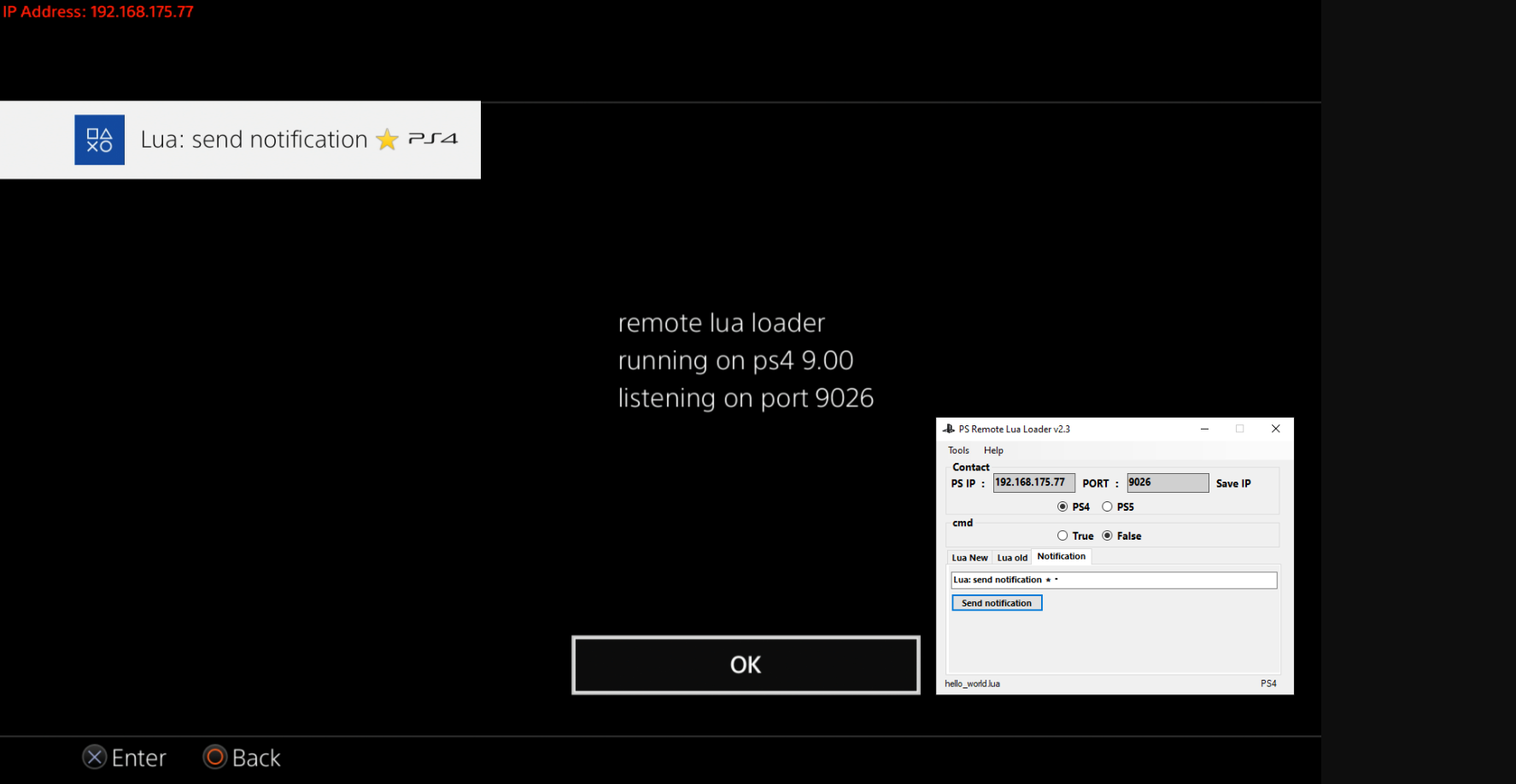Screen dimensions: 1516x784
Task: Click hello_world.lua in the status bar
Action: pyautogui.click(x=972, y=683)
